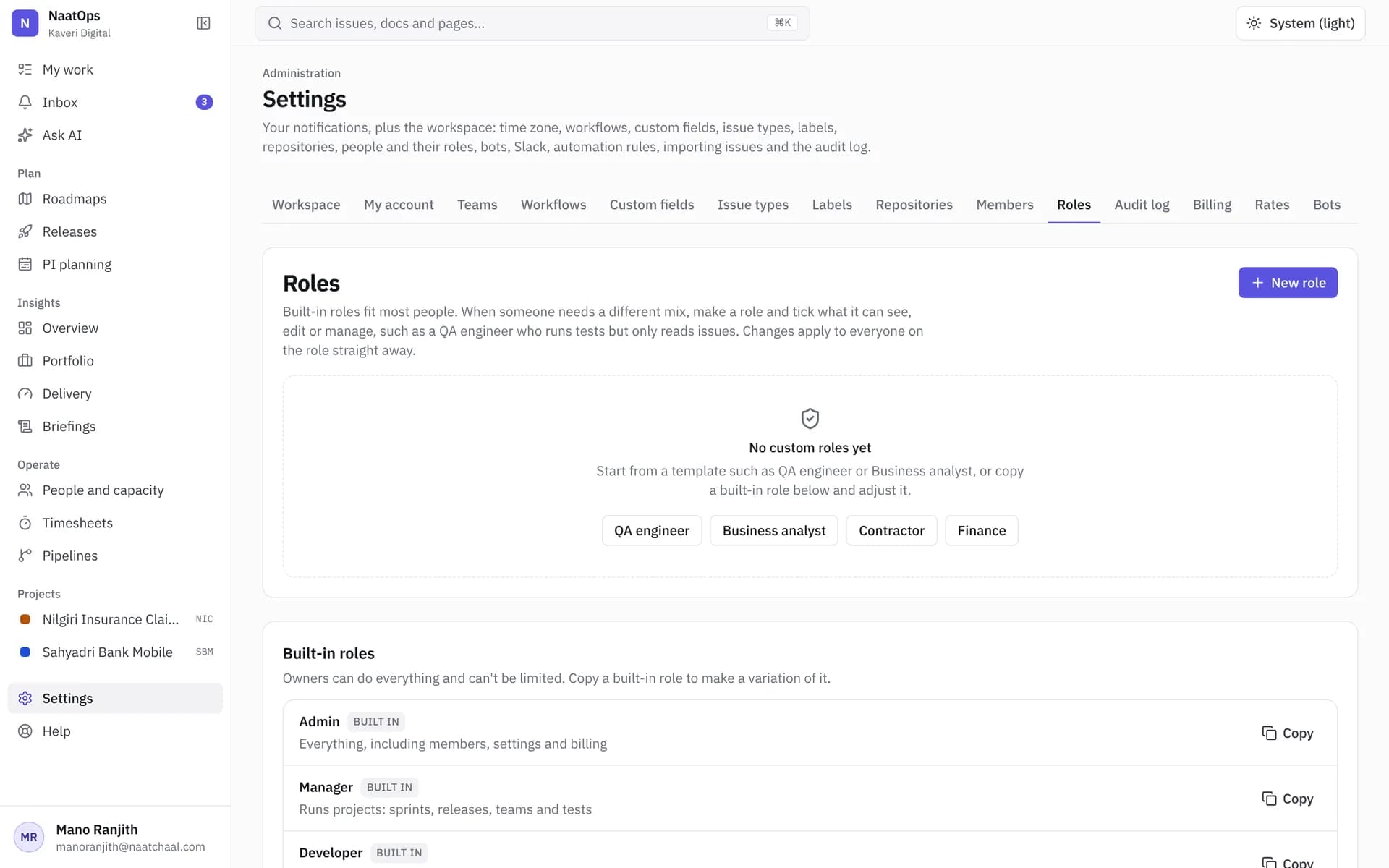The image size is (1389, 868).
Task: Open Timesheets via the stopwatch icon
Action: pyautogui.click(x=25, y=523)
